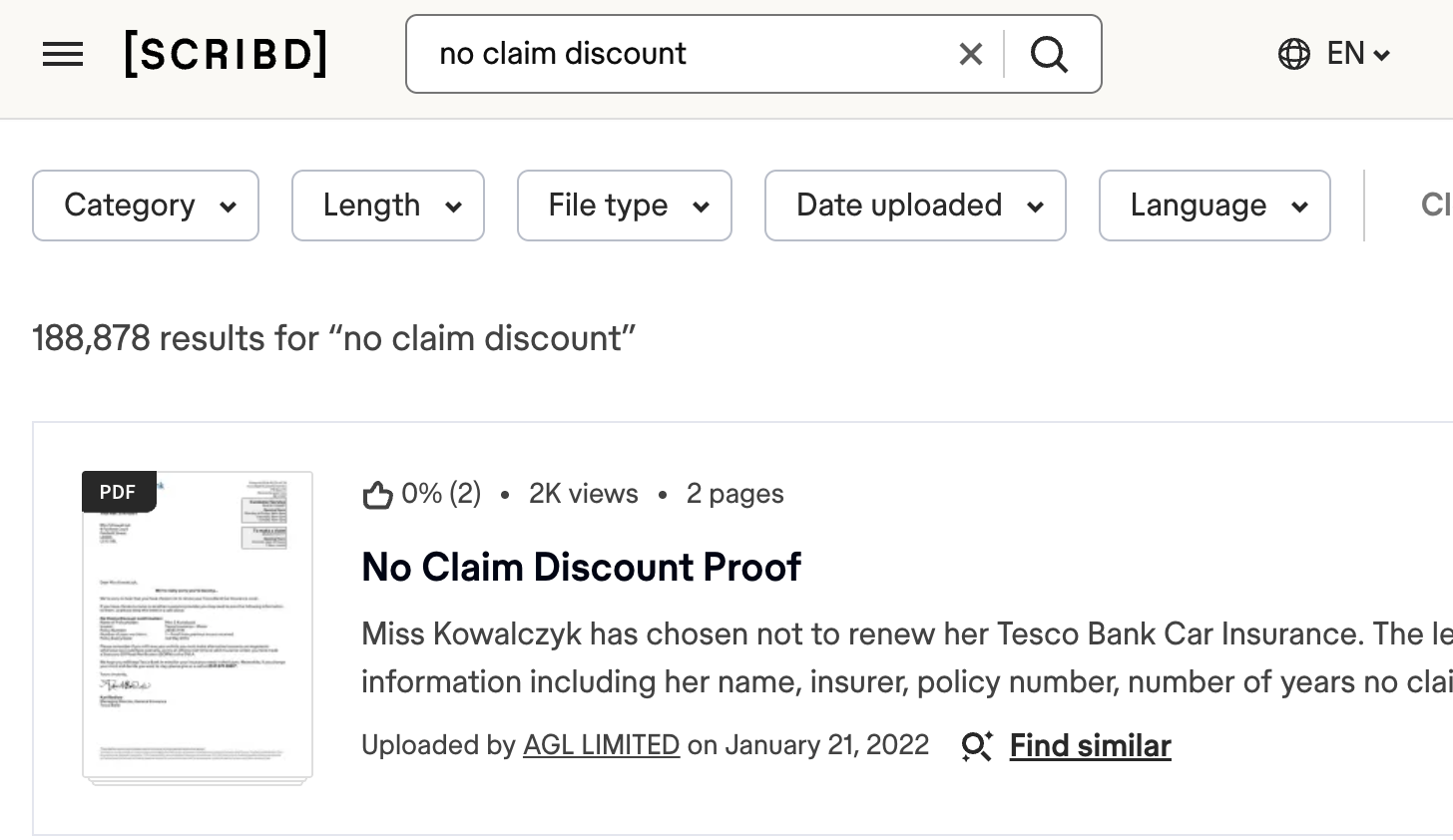The width and height of the screenshot is (1453, 840).
Task: Expand the EN language selector chevron
Action: coord(1382,55)
